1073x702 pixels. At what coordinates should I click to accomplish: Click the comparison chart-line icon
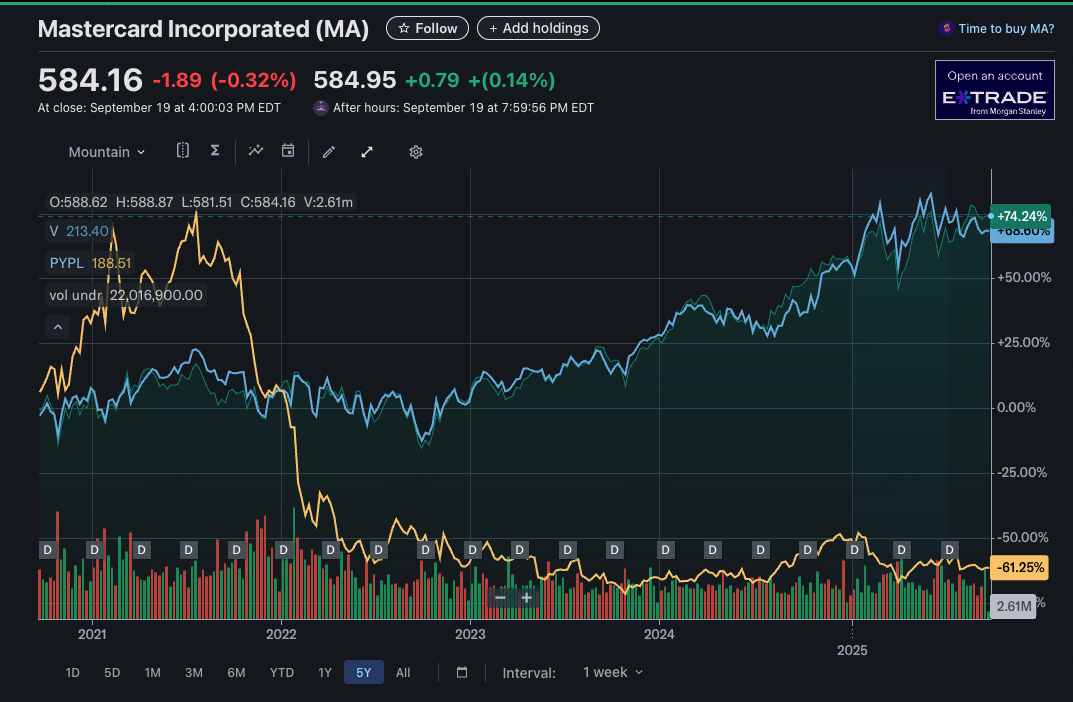tap(256, 151)
